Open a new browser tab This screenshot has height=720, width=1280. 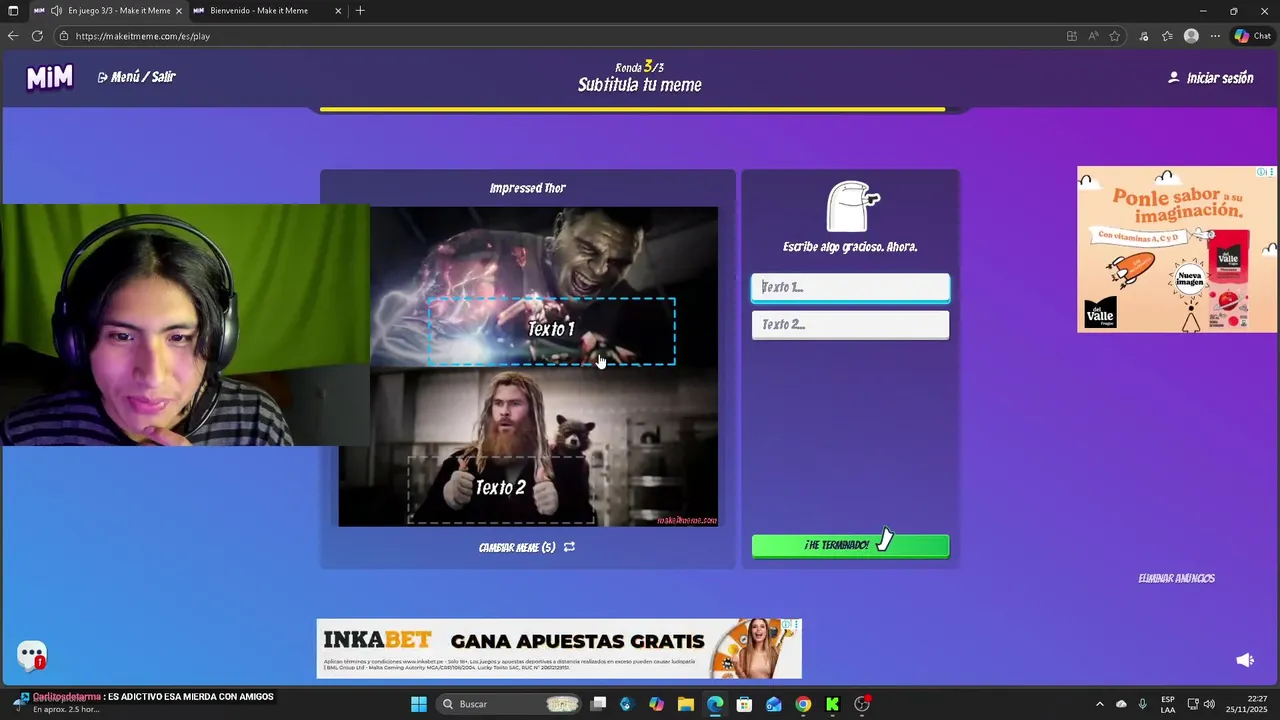(x=360, y=11)
